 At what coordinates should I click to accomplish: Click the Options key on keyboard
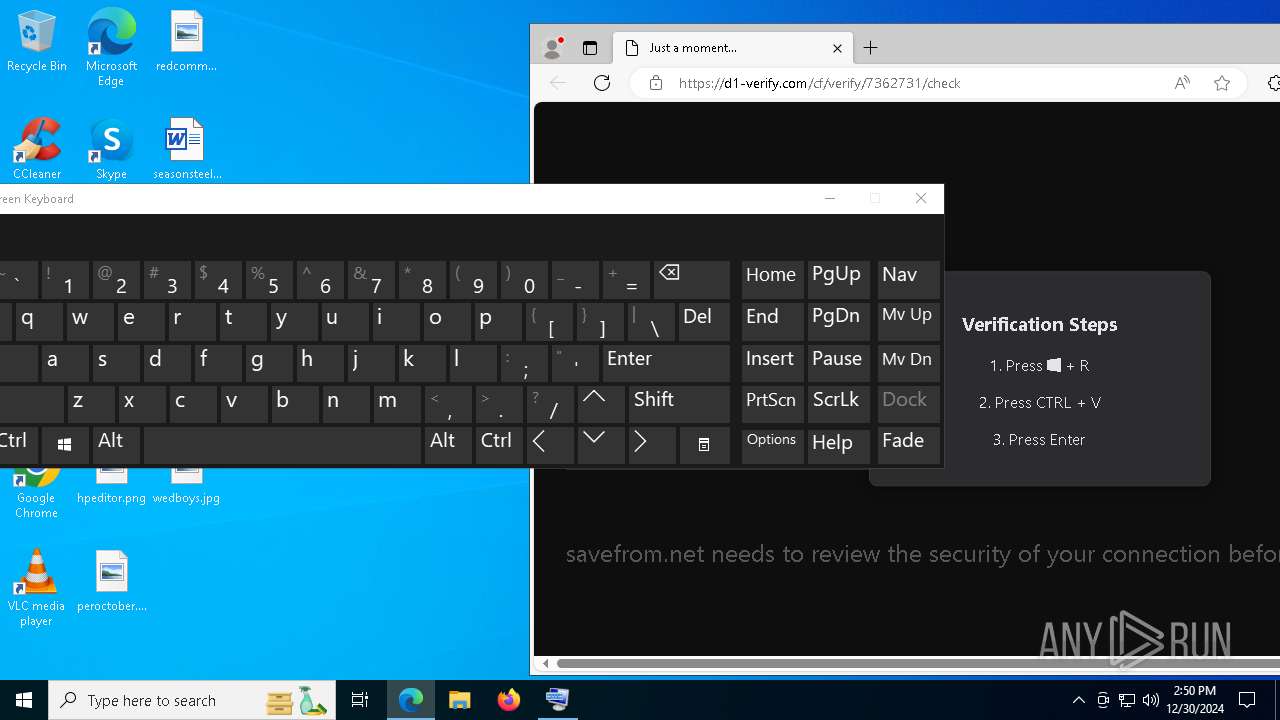pyautogui.click(x=772, y=445)
